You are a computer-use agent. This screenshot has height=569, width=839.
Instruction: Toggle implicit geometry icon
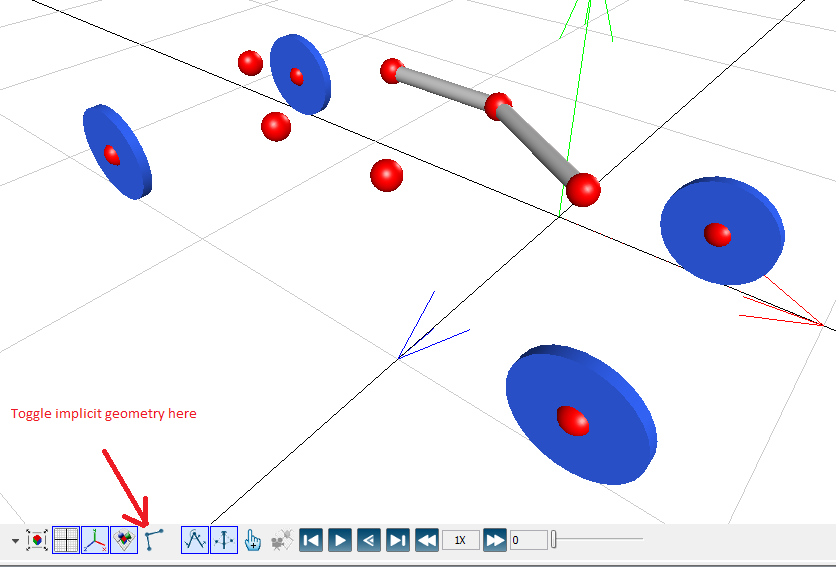tap(153, 541)
